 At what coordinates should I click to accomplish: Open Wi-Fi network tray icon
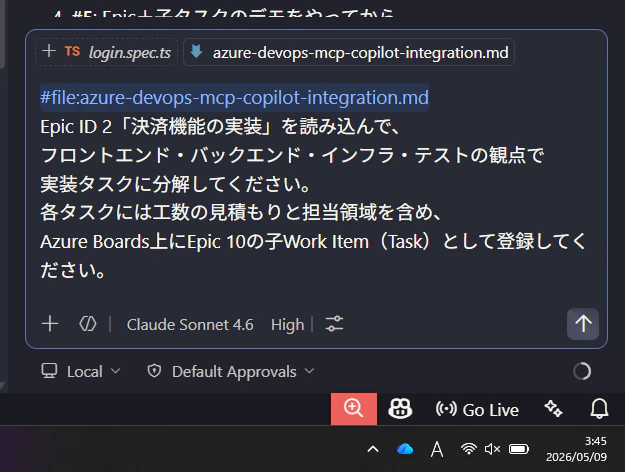coord(469,449)
